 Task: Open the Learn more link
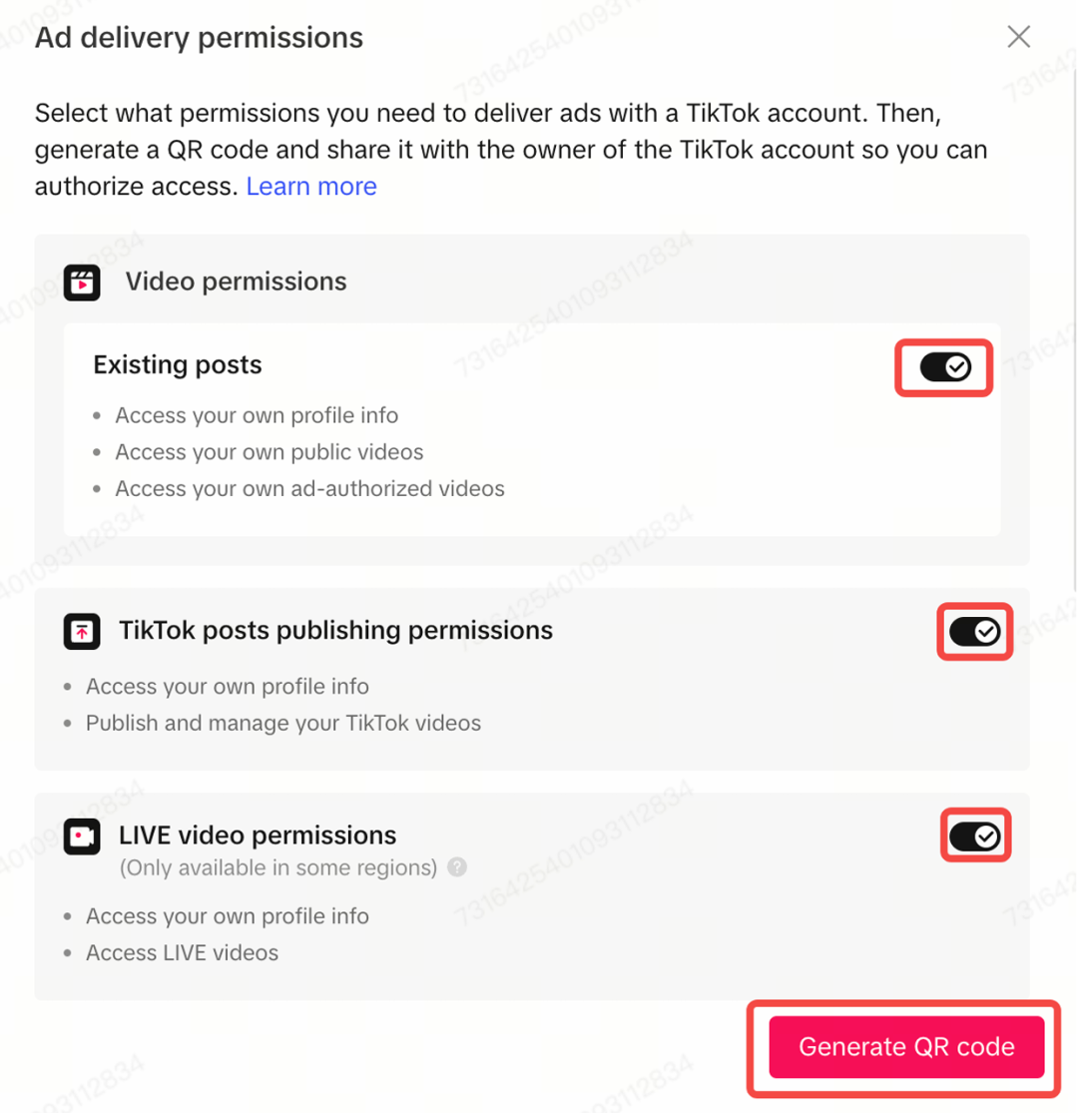coord(311,187)
